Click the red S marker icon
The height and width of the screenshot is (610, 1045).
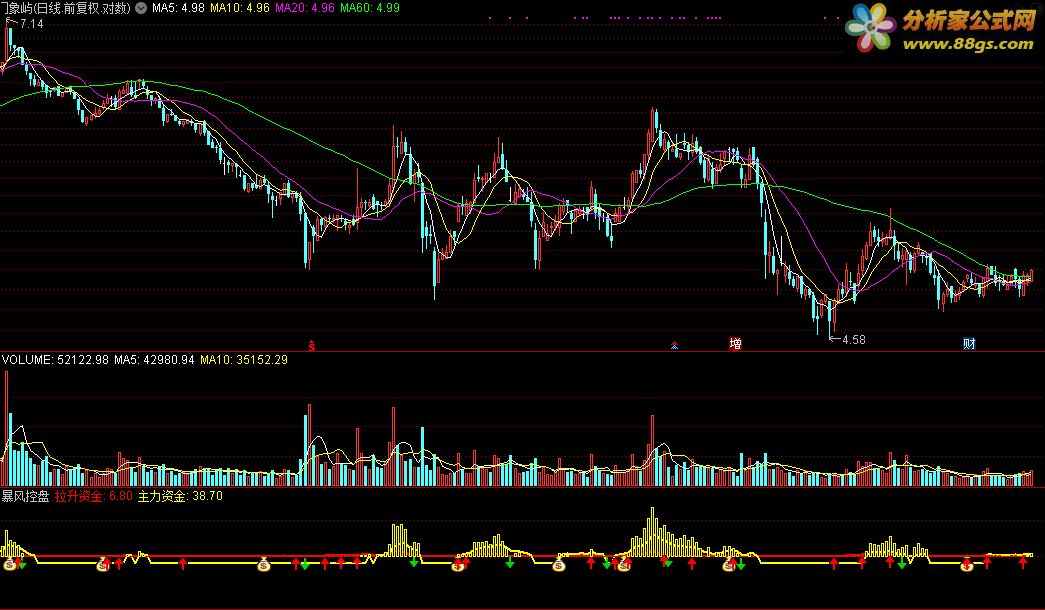[x=311, y=345]
